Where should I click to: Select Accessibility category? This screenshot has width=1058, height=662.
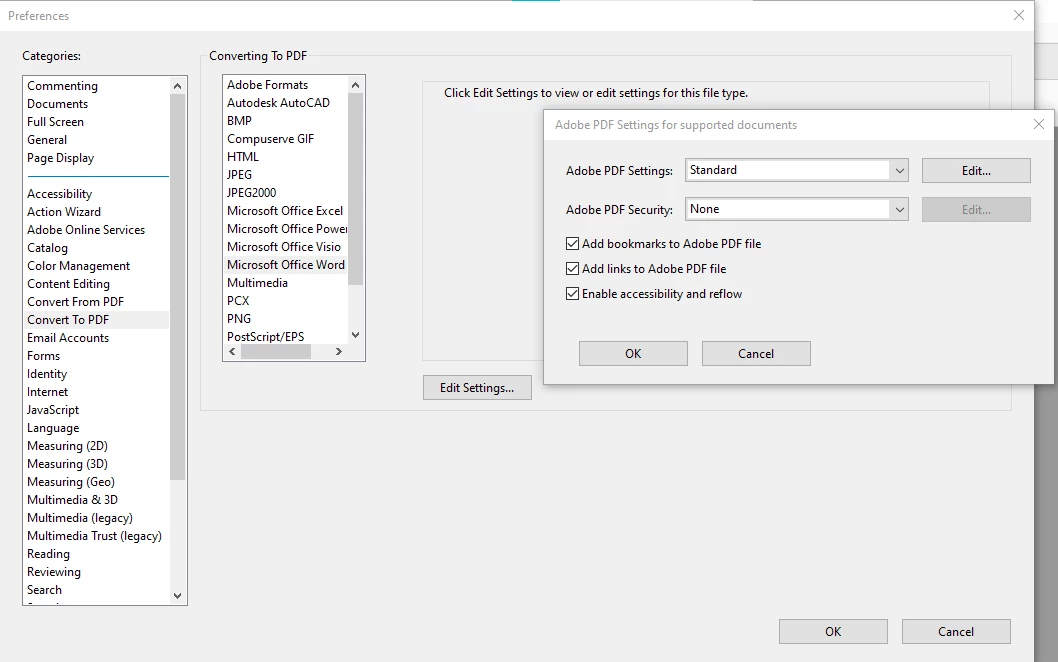click(59, 194)
